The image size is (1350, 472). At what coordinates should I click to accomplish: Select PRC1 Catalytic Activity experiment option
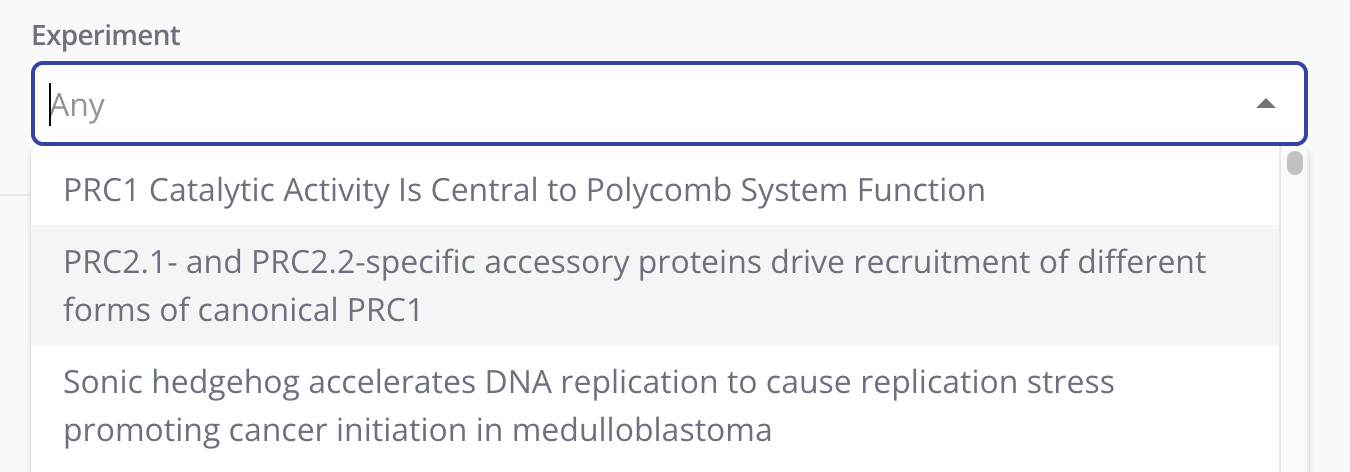click(524, 190)
